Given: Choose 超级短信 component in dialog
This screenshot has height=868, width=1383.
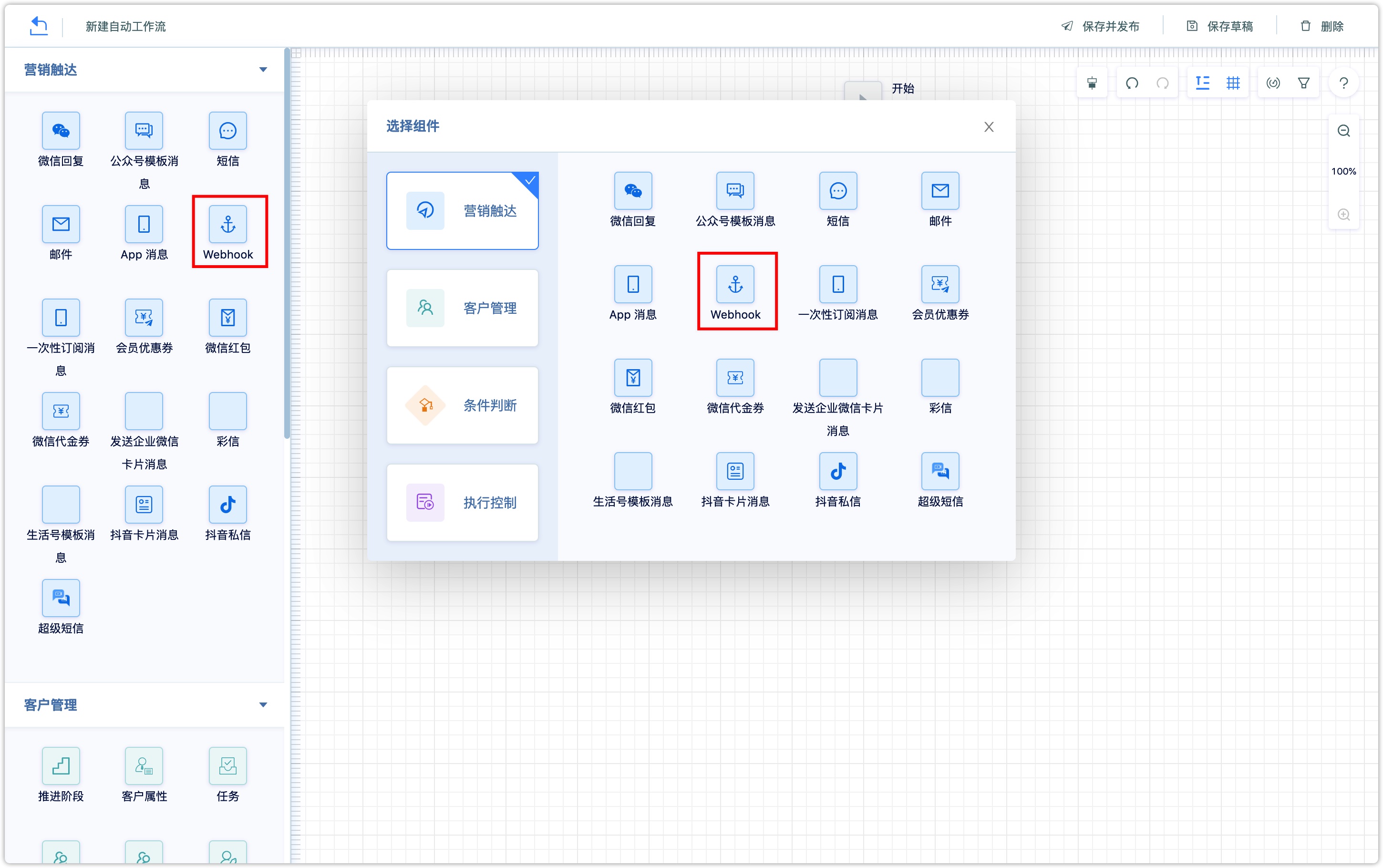Looking at the screenshot, I should [x=940, y=471].
